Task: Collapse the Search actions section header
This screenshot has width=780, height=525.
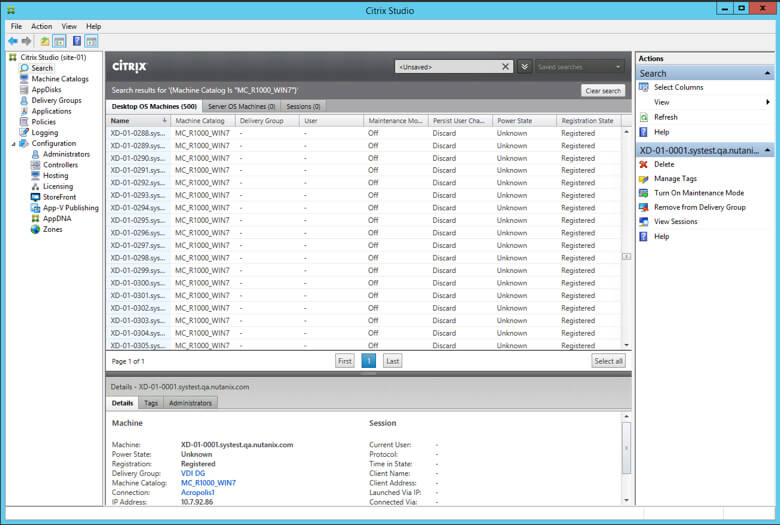Action: click(767, 73)
